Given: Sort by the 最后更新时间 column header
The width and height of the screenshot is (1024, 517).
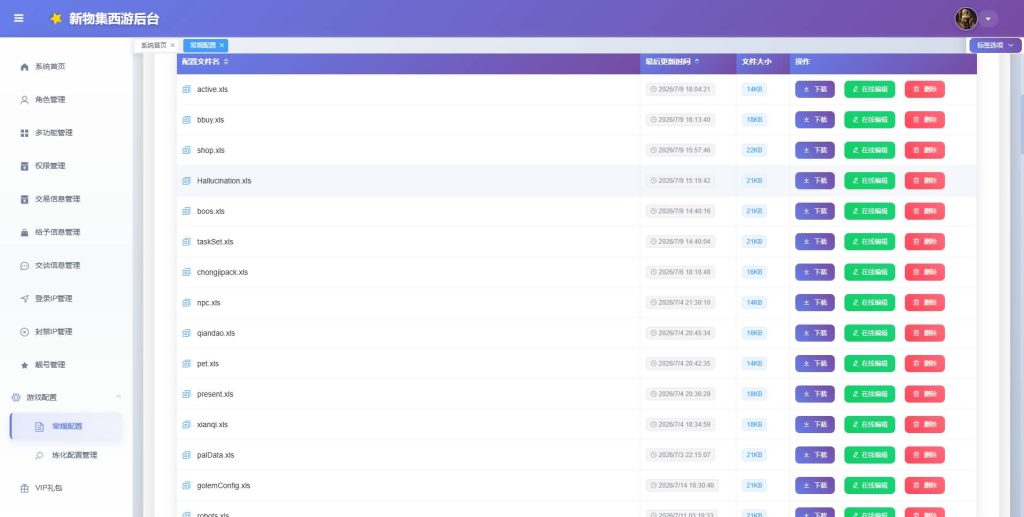Looking at the screenshot, I should click(672, 61).
